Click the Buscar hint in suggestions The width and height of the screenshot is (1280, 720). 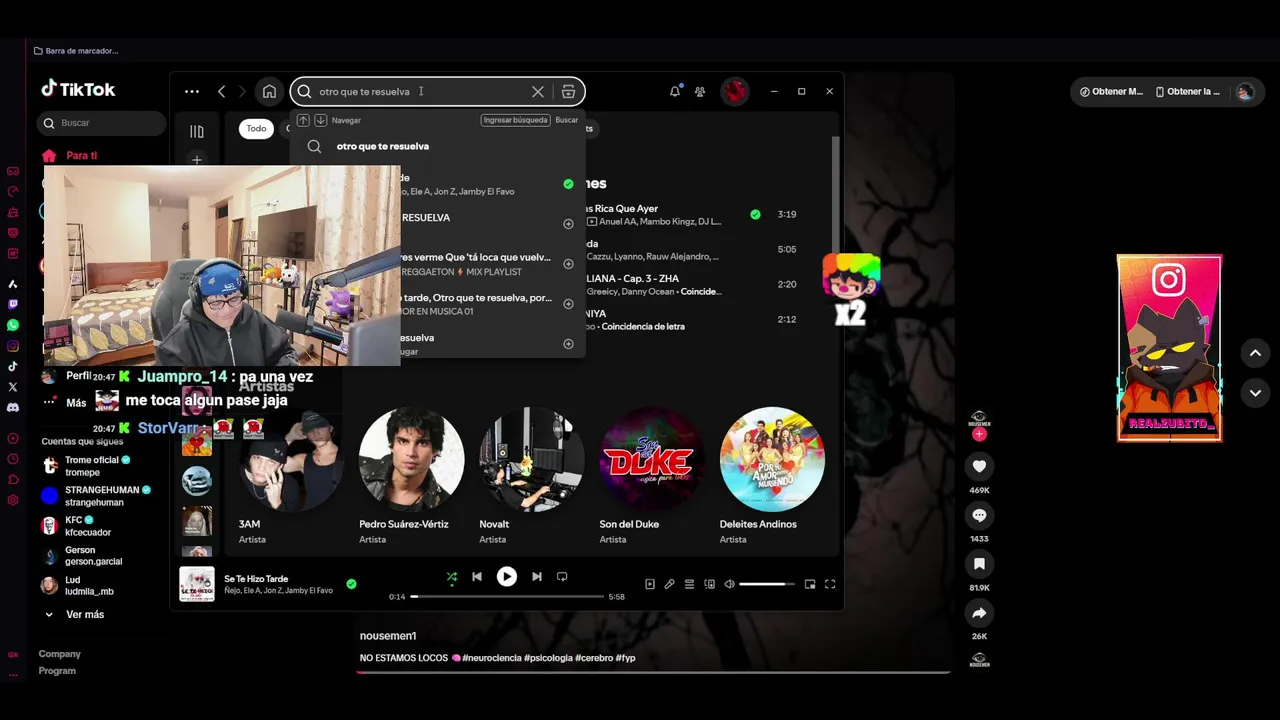pyautogui.click(x=566, y=120)
